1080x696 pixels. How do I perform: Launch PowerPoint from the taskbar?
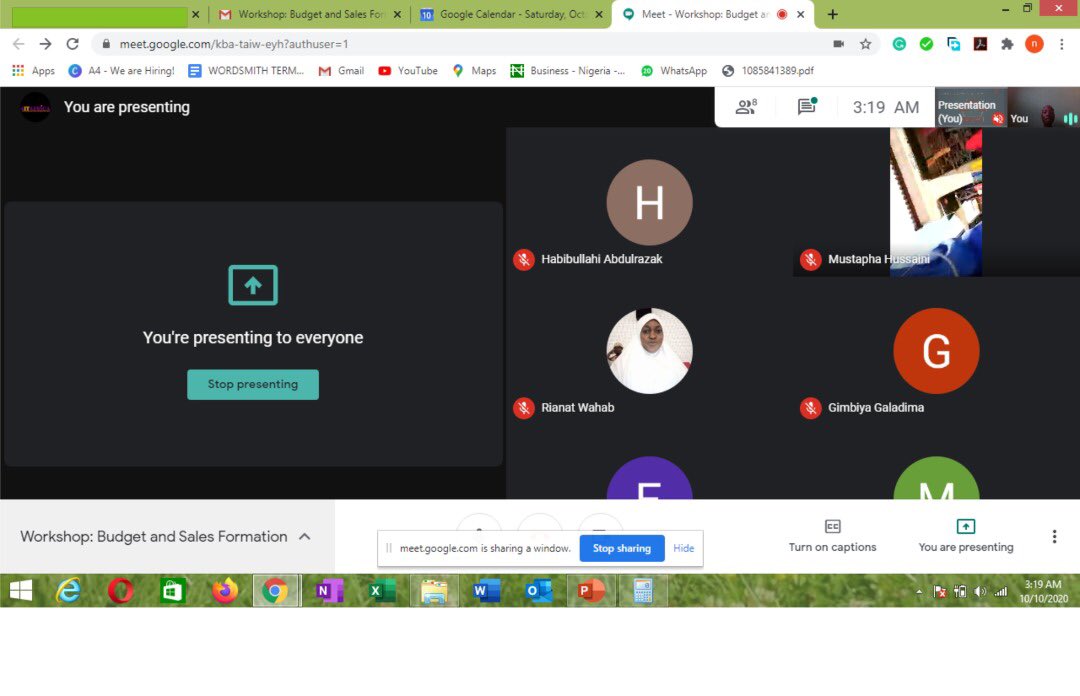(591, 591)
